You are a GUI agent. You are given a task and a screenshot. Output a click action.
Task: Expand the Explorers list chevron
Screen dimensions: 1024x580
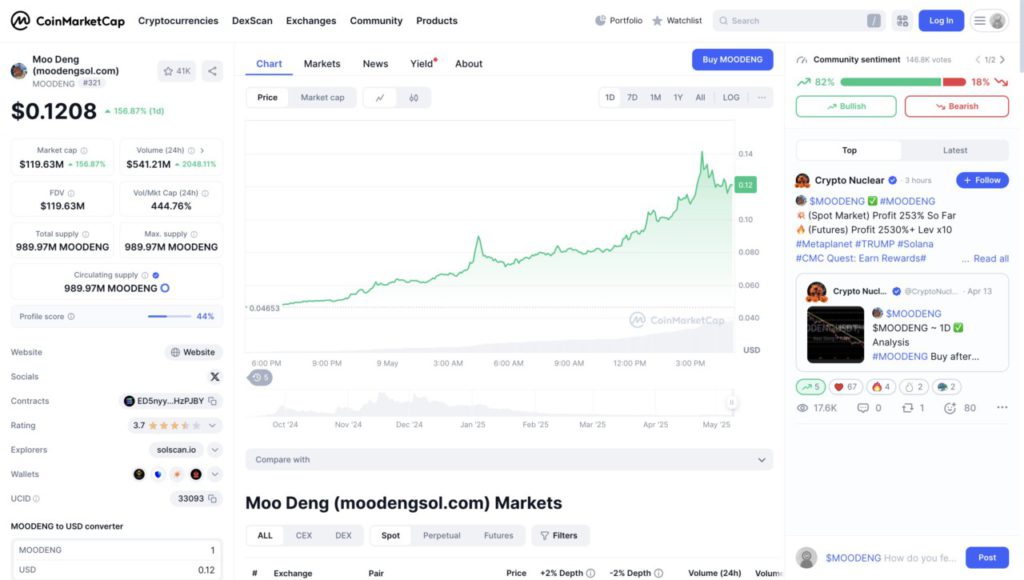coord(214,450)
